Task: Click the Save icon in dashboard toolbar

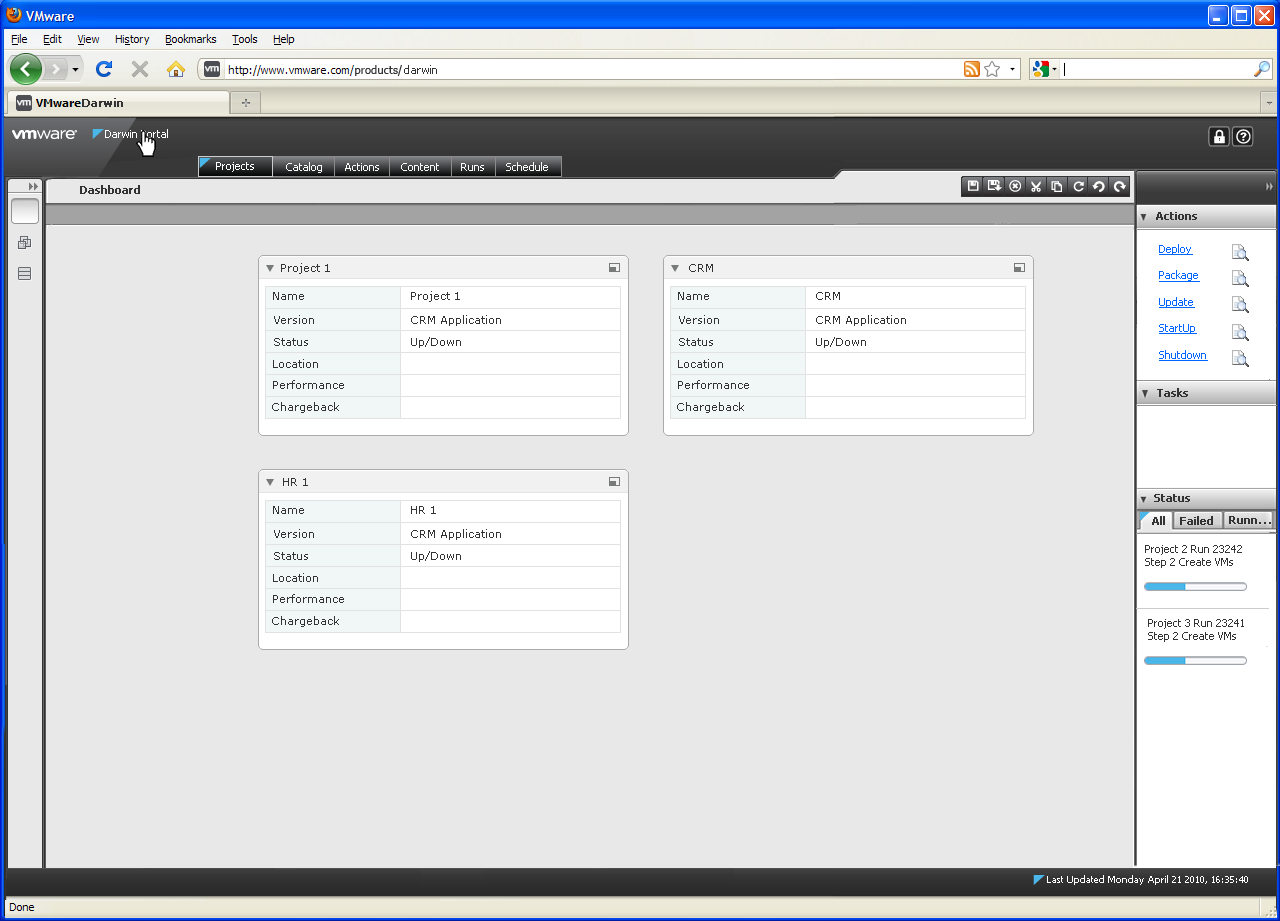Action: coord(973,186)
